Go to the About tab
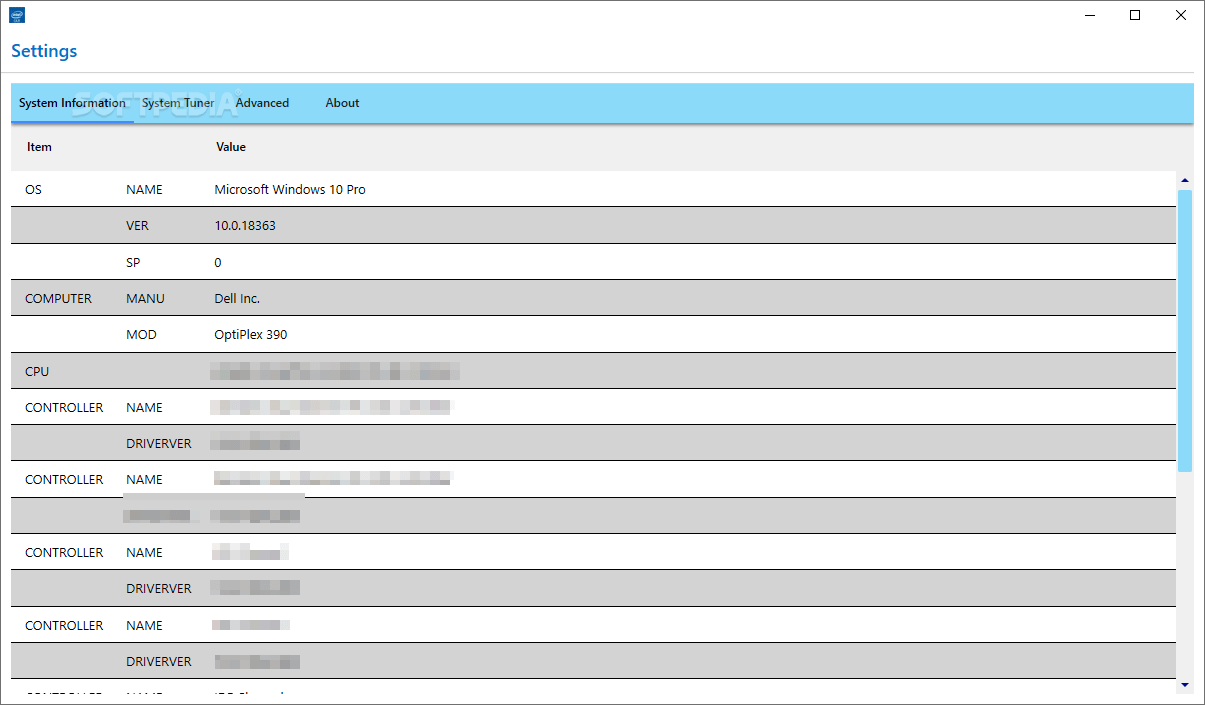1205x705 pixels. point(342,103)
